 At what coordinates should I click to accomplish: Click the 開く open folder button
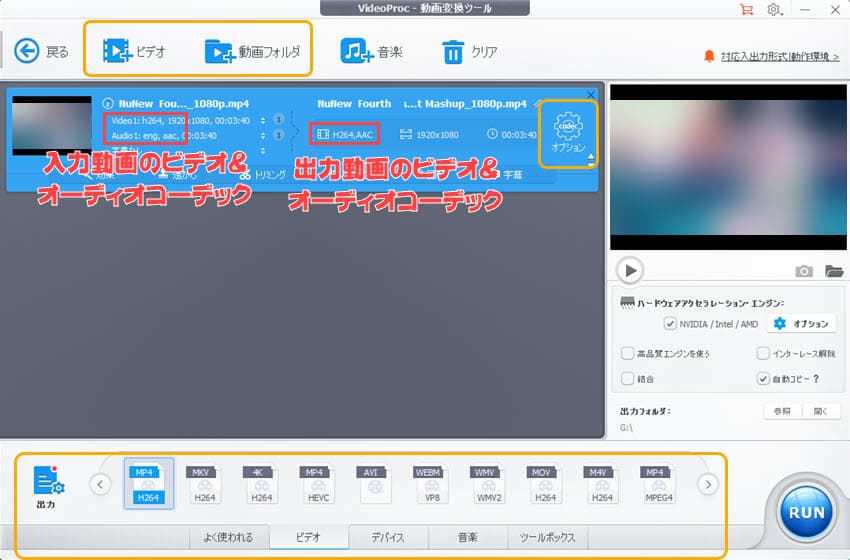(821, 411)
